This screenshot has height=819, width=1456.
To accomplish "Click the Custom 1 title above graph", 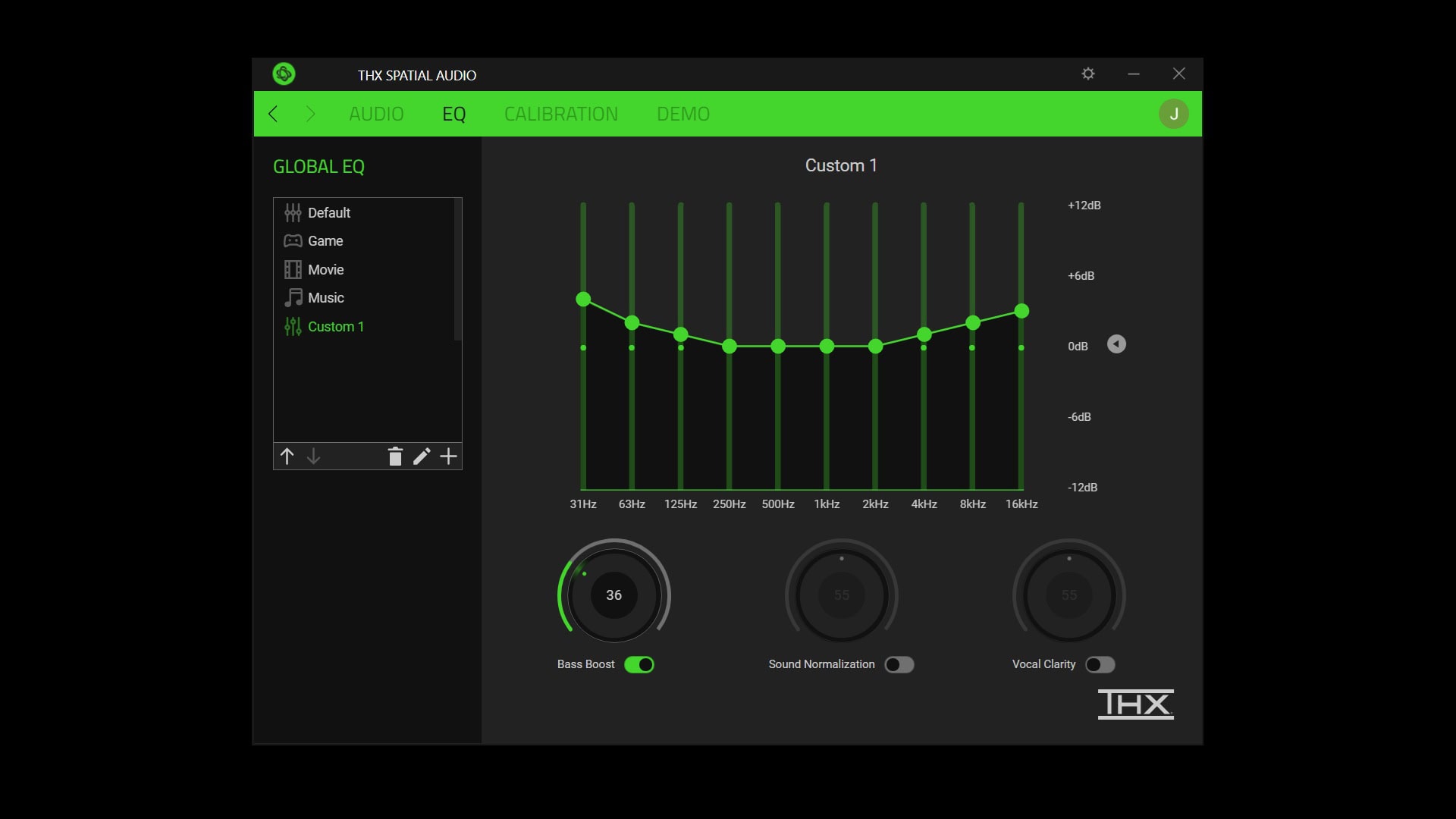I will point(841,165).
